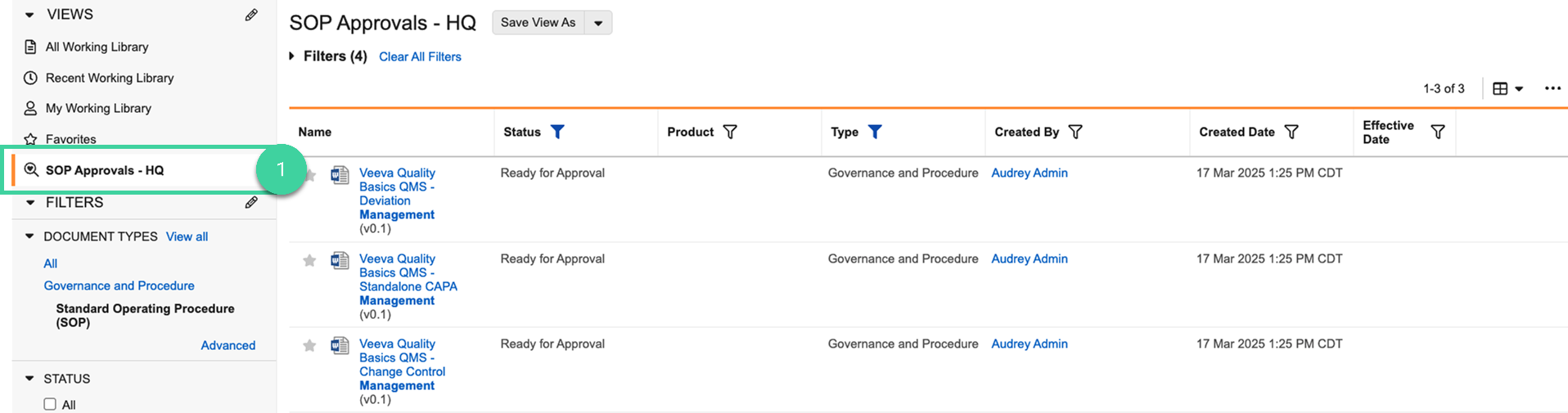Expand the Filters (4) disclosure triangle
This screenshot has width=1568, height=413.
click(x=291, y=56)
